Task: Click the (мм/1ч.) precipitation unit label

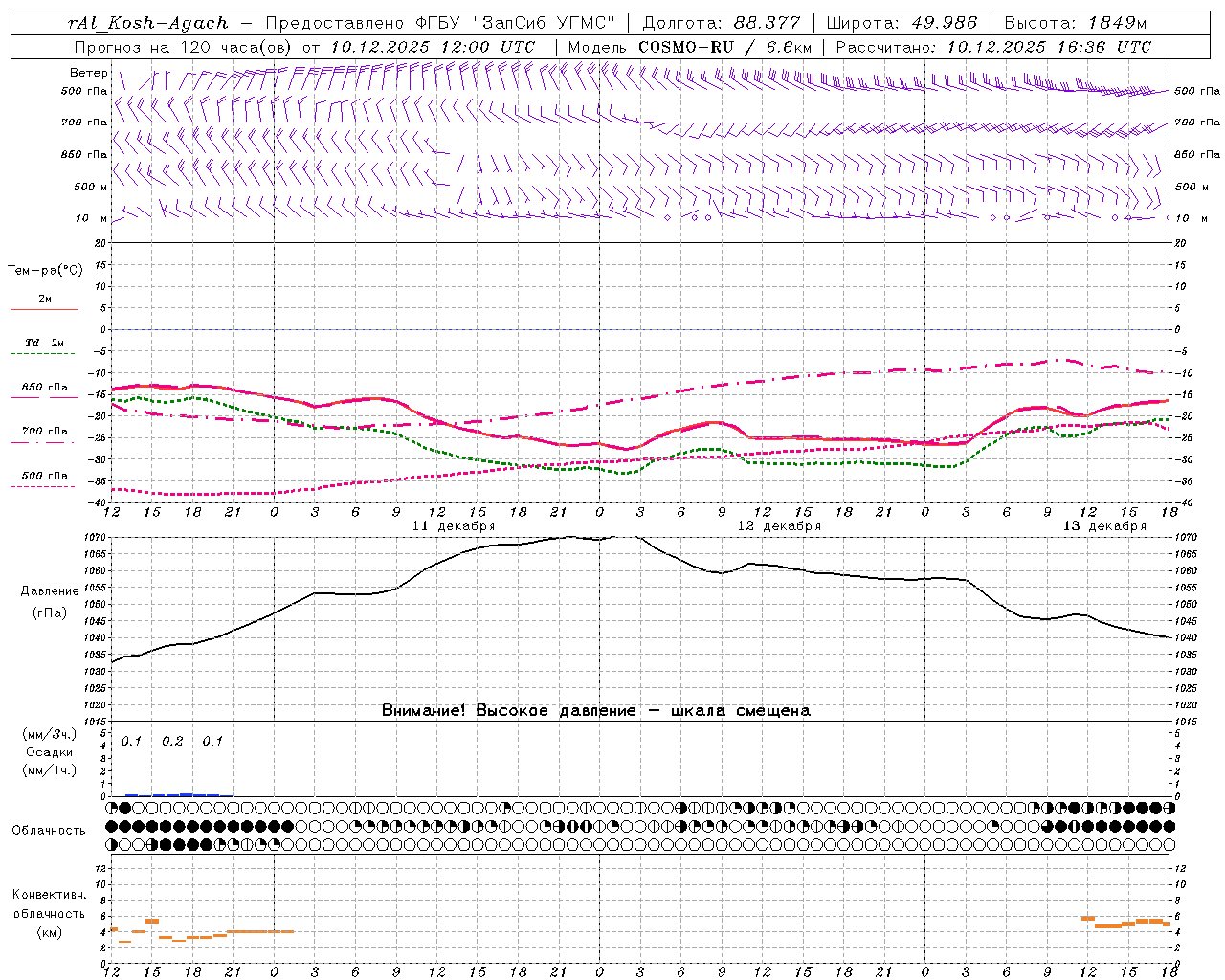Action: tap(50, 770)
